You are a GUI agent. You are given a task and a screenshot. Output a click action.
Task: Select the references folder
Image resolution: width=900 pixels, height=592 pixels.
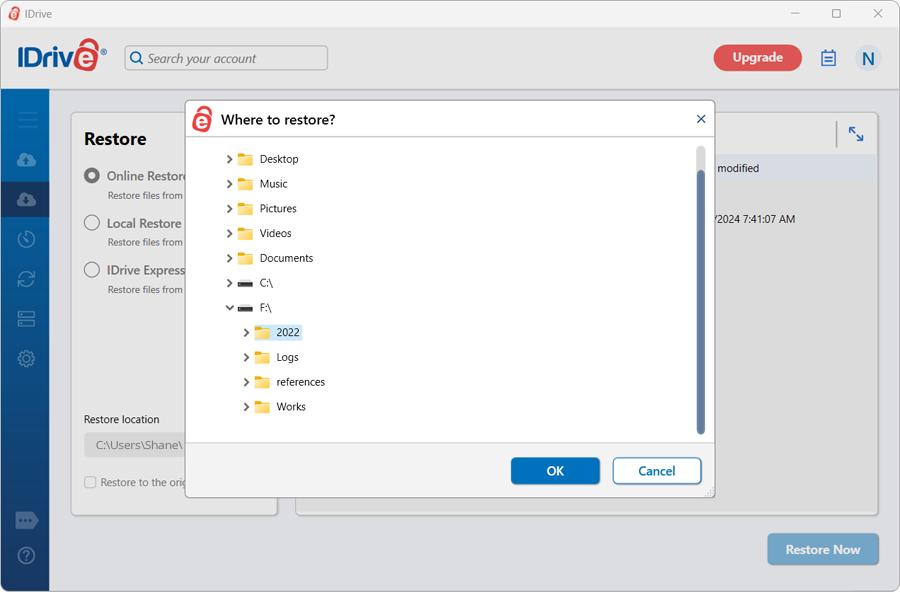coord(300,382)
